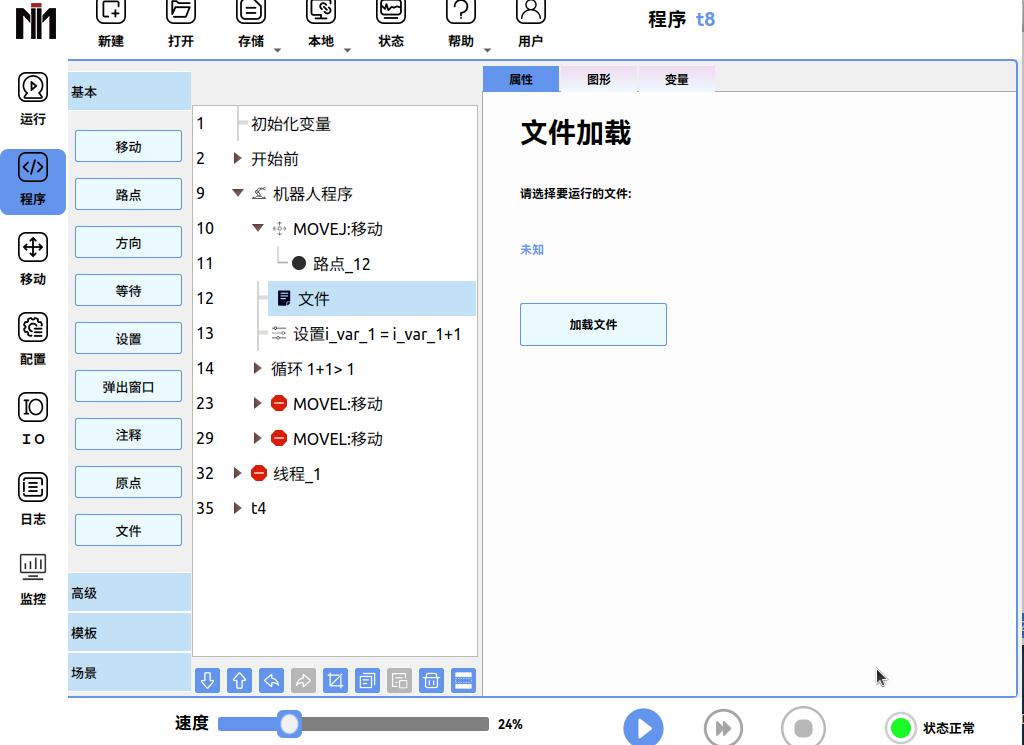Switch to the 变量 tab
Image resolution: width=1024 pixels, height=745 pixels.
(x=676, y=79)
